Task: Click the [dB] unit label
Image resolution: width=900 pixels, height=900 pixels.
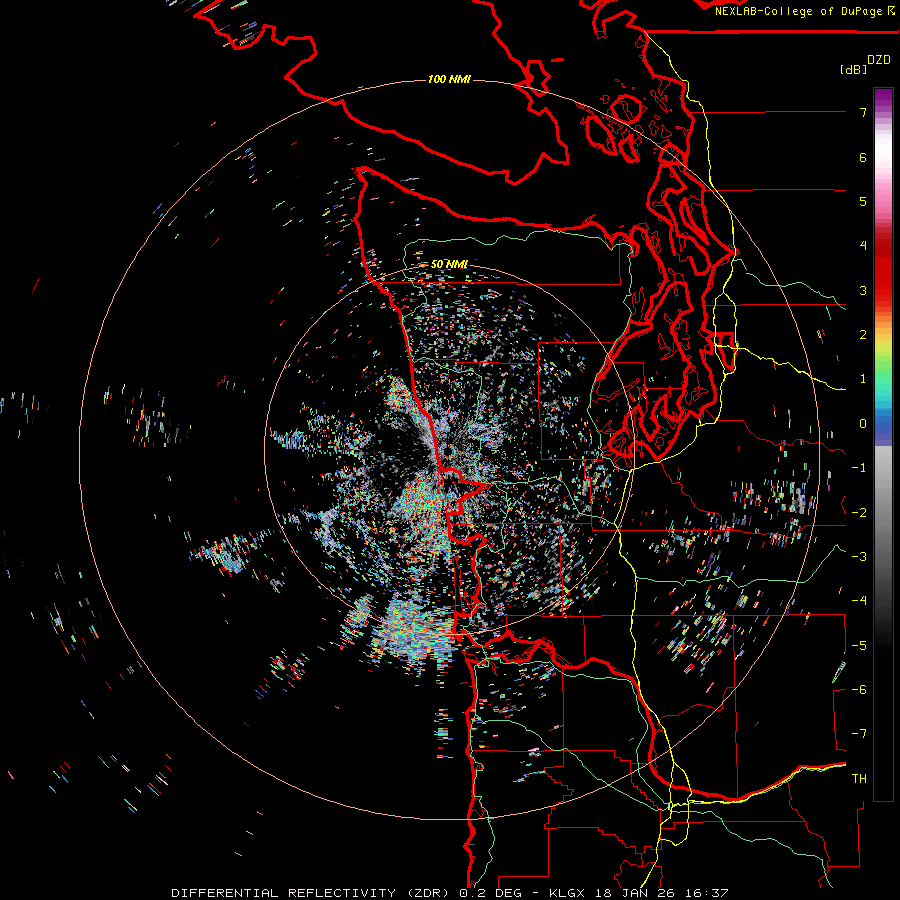Action: click(x=853, y=69)
